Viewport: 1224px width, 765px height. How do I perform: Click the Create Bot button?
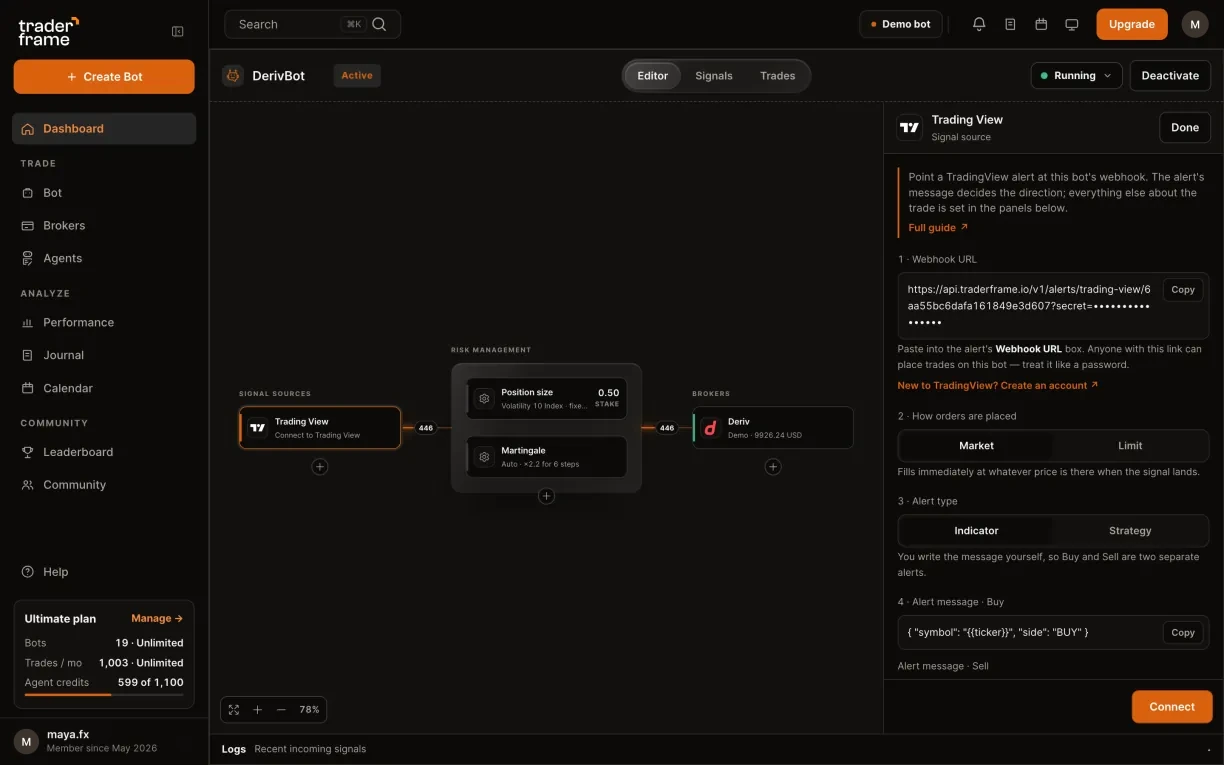click(104, 77)
